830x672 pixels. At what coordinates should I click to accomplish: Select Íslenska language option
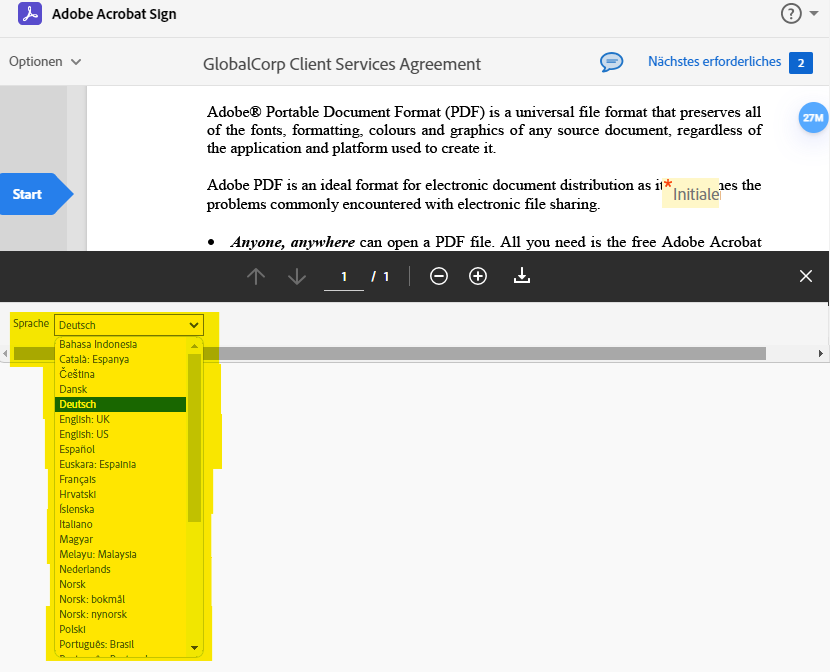click(x=121, y=509)
